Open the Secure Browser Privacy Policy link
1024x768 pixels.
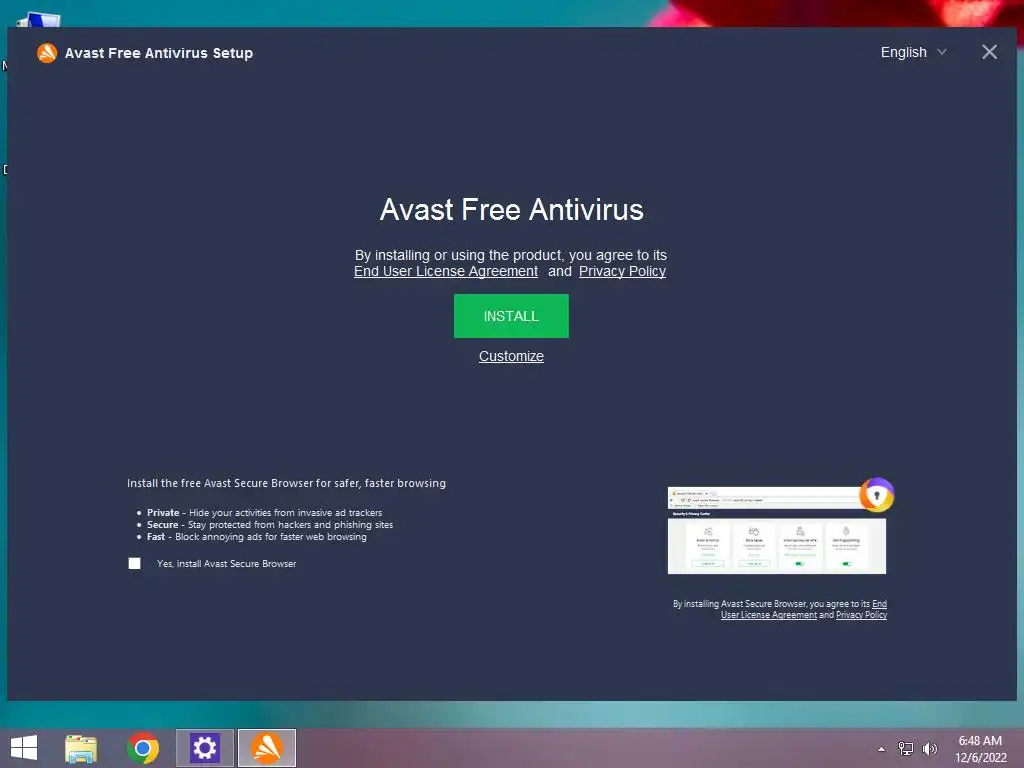(861, 615)
